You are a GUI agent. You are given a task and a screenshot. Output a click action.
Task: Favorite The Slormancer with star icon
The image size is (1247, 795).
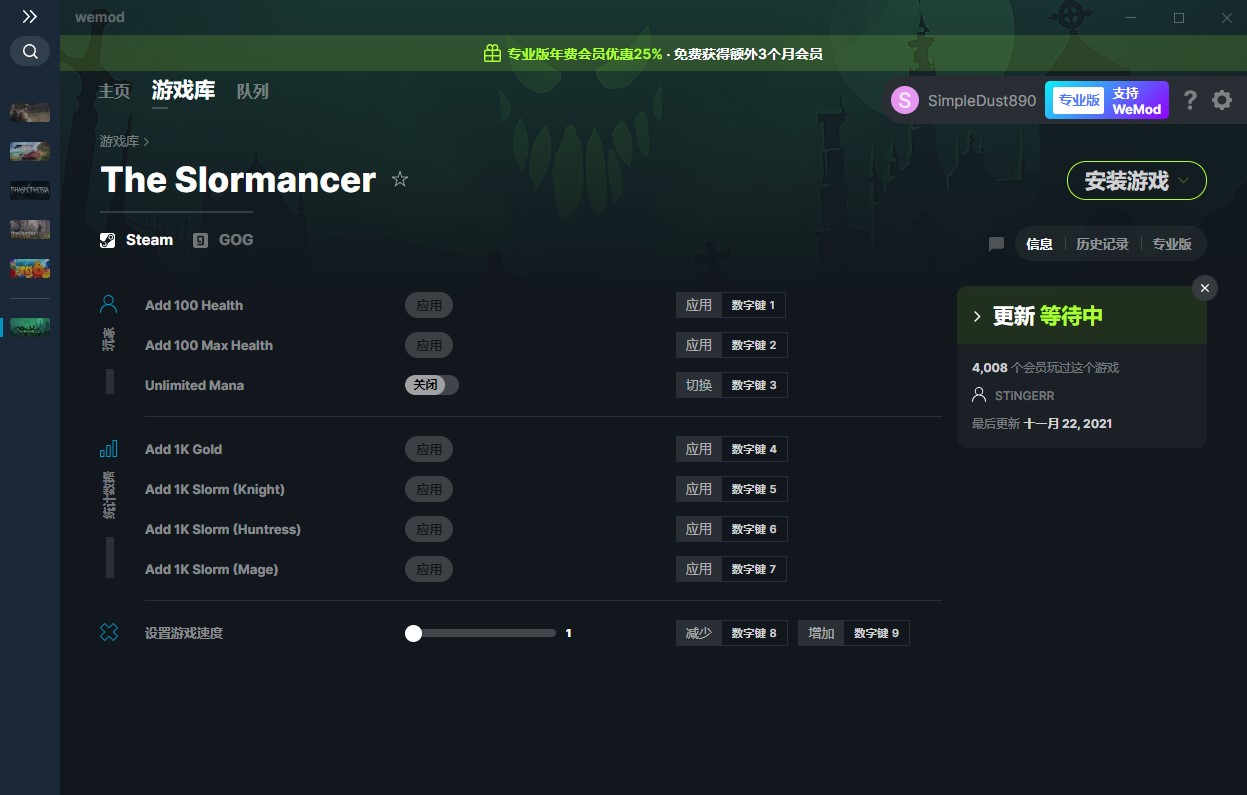(x=400, y=179)
